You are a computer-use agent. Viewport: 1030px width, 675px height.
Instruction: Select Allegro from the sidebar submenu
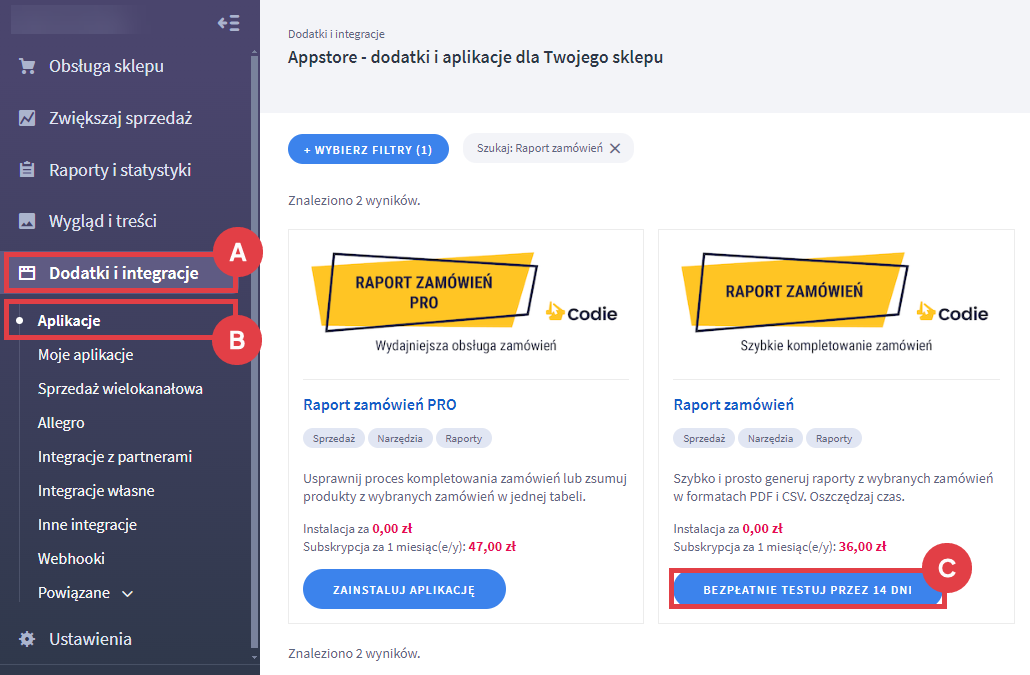point(61,423)
